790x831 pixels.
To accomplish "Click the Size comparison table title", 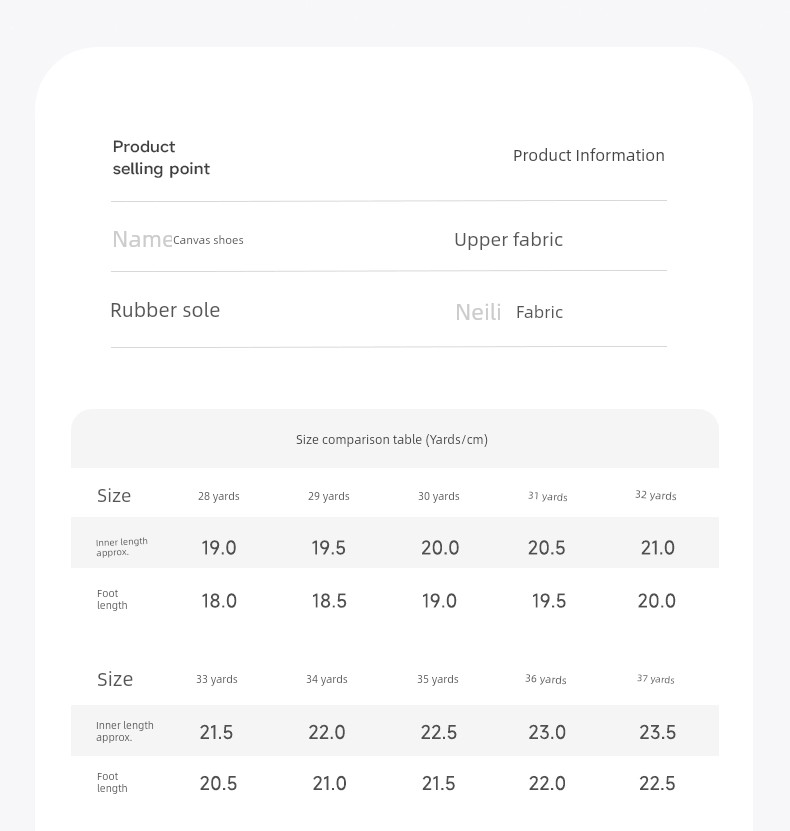I will 392,439.
